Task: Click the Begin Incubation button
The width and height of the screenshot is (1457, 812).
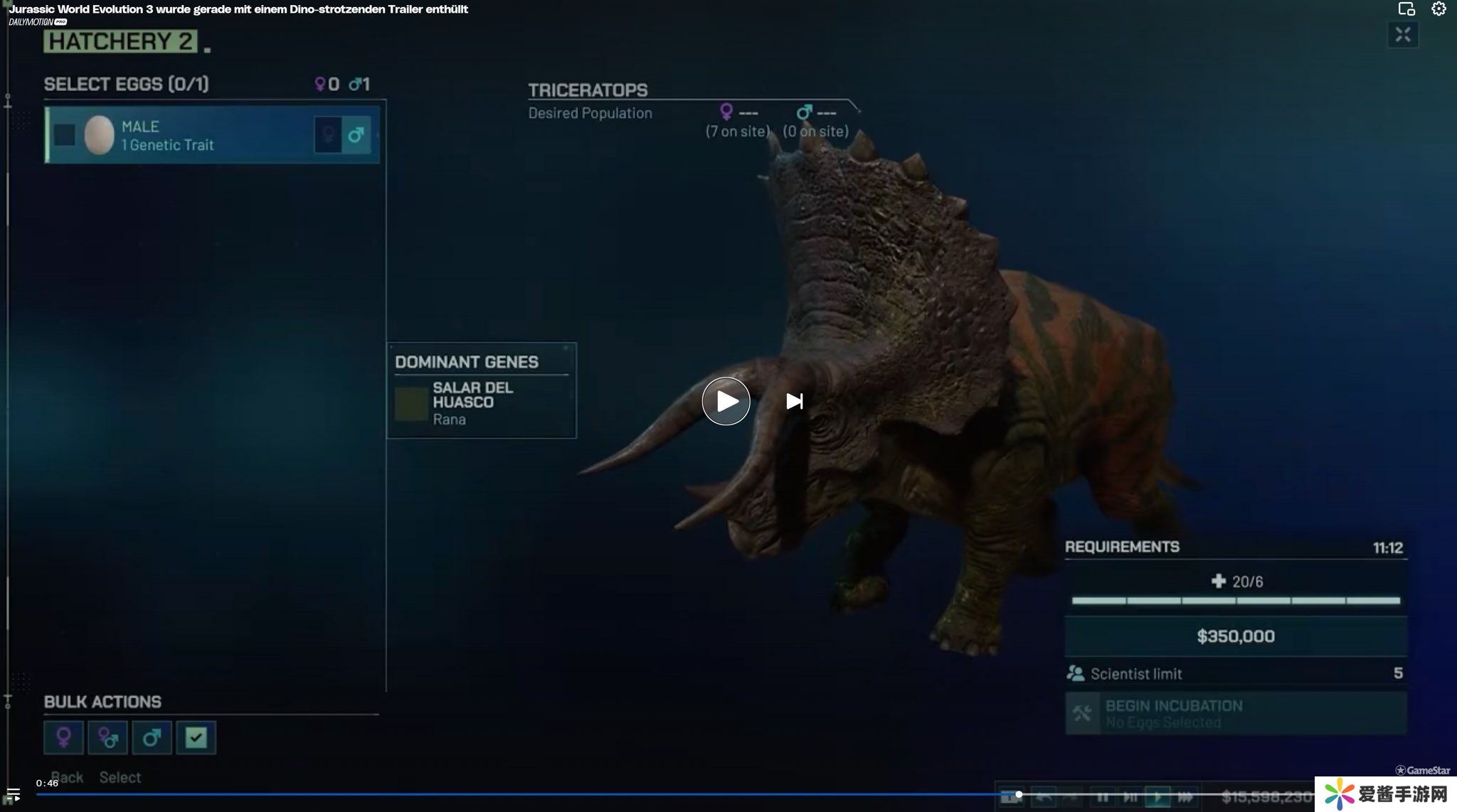Action: click(1236, 713)
